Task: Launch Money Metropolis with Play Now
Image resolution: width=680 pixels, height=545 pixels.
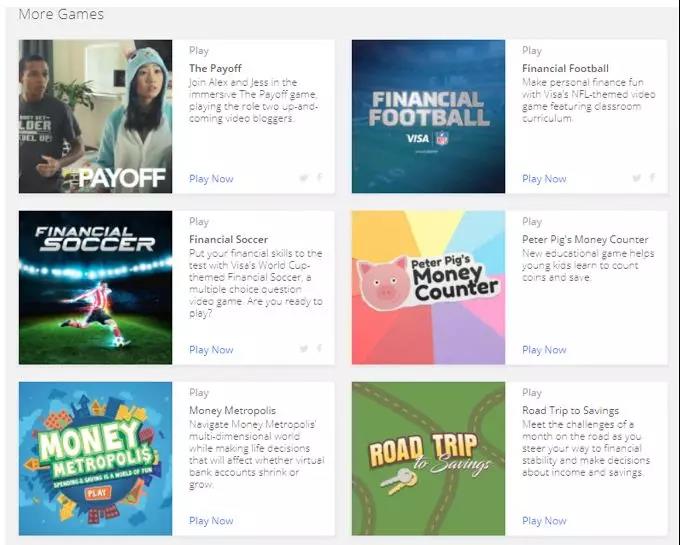Action: [211, 520]
